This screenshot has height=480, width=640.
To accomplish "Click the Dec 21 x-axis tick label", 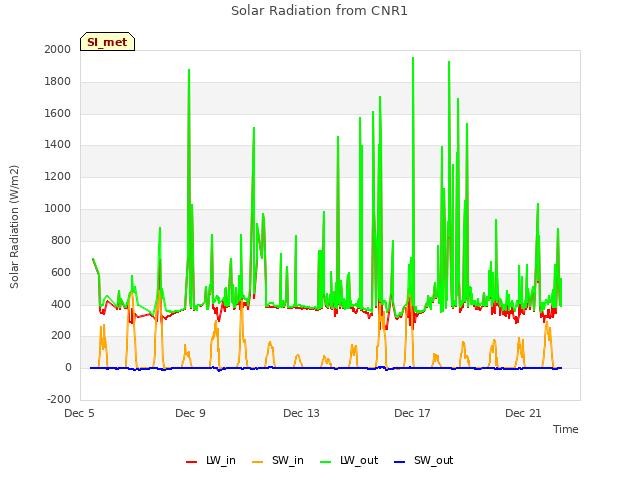I will click(x=523, y=413).
